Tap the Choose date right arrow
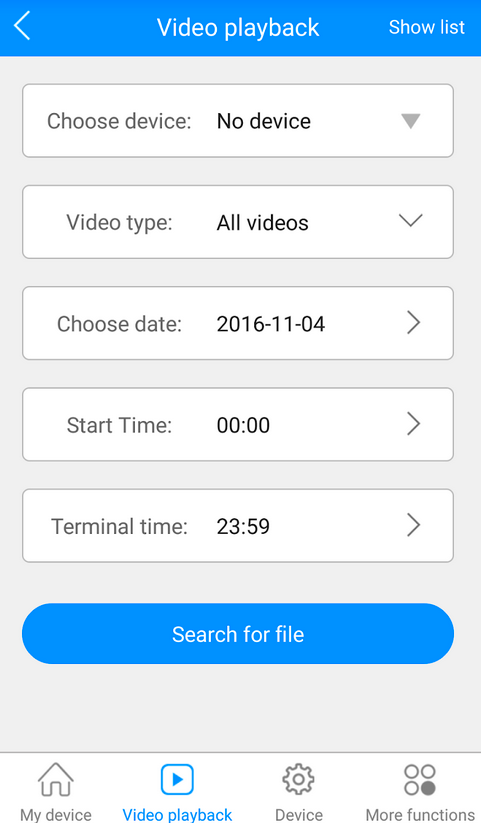The image size is (481, 823). point(413,323)
